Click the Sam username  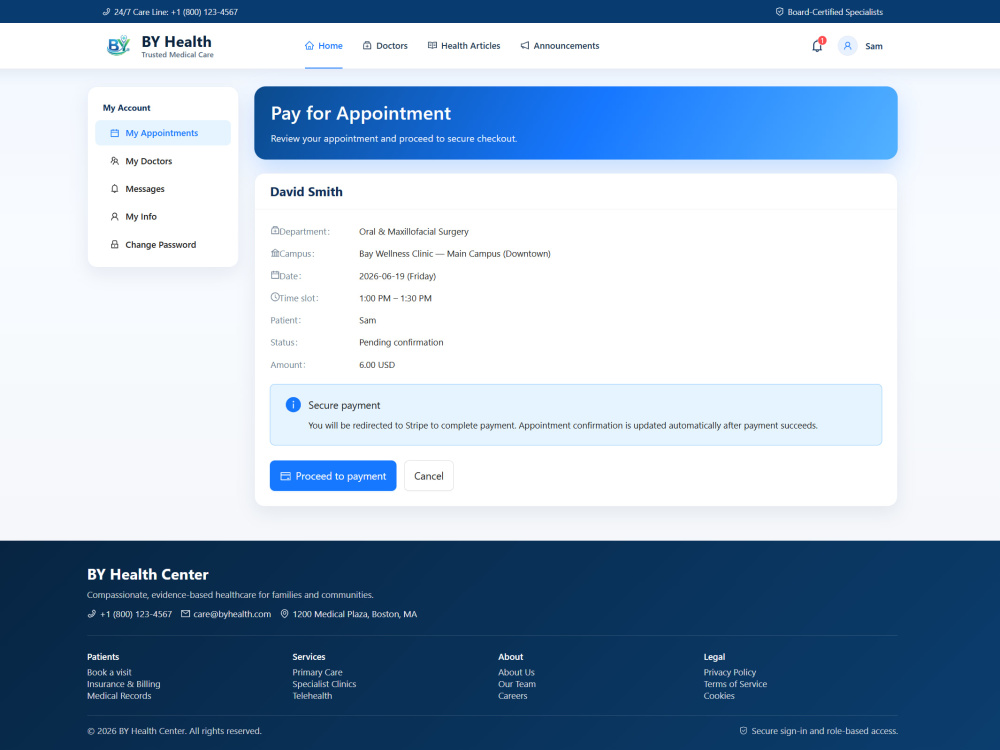874,46
